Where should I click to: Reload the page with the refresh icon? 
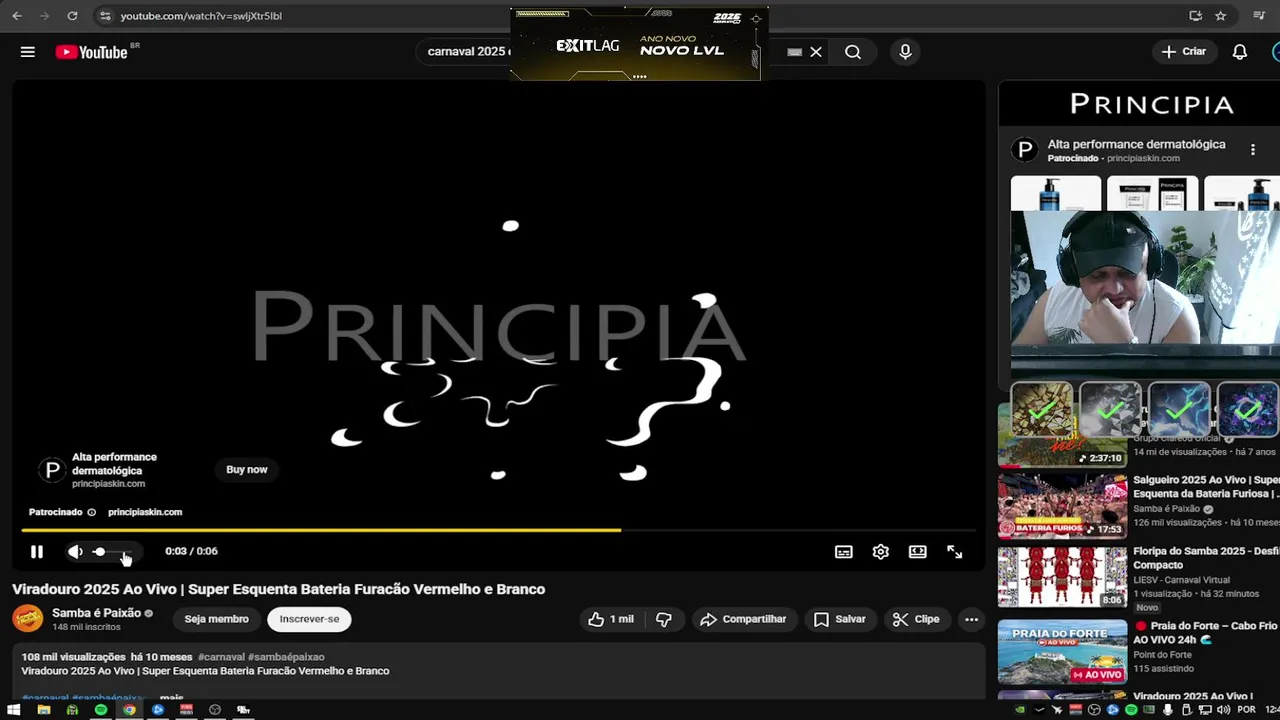72,16
